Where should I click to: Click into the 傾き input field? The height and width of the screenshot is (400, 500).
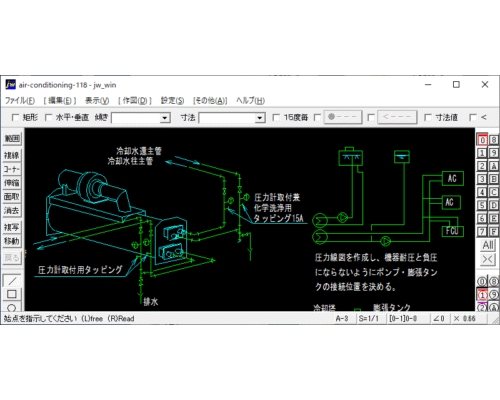click(136, 118)
